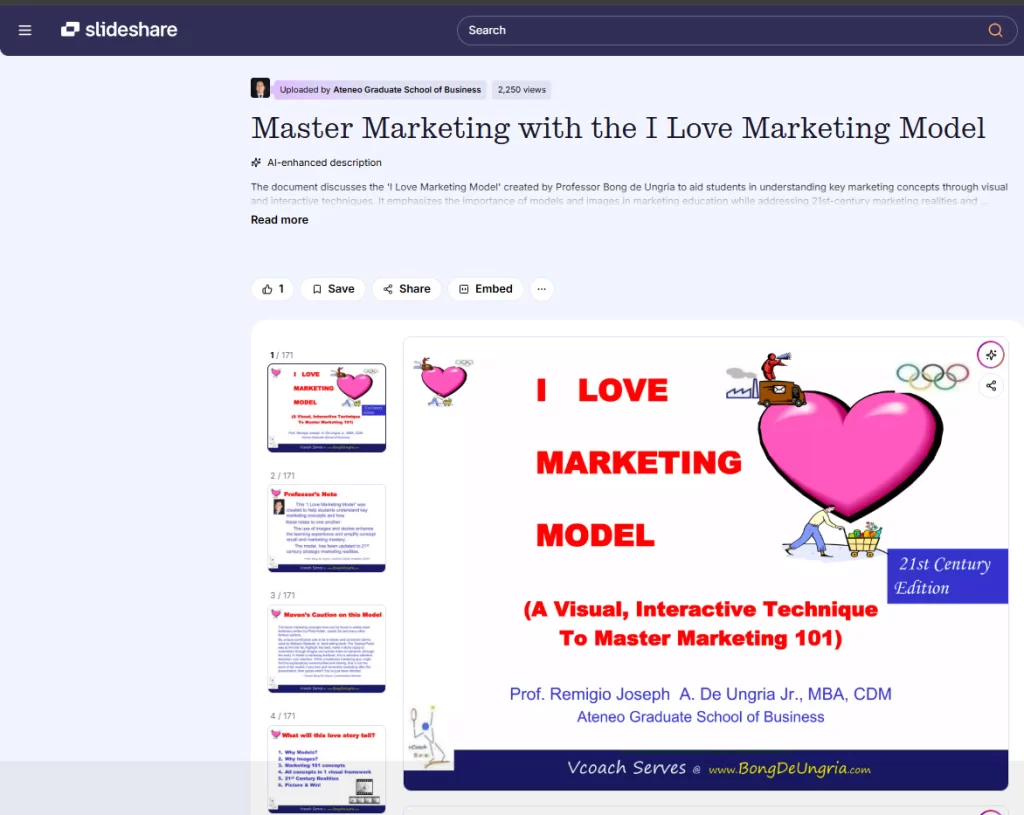Select slide 2 Professor's Note thumbnail
1024x815 pixels.
click(x=326, y=528)
